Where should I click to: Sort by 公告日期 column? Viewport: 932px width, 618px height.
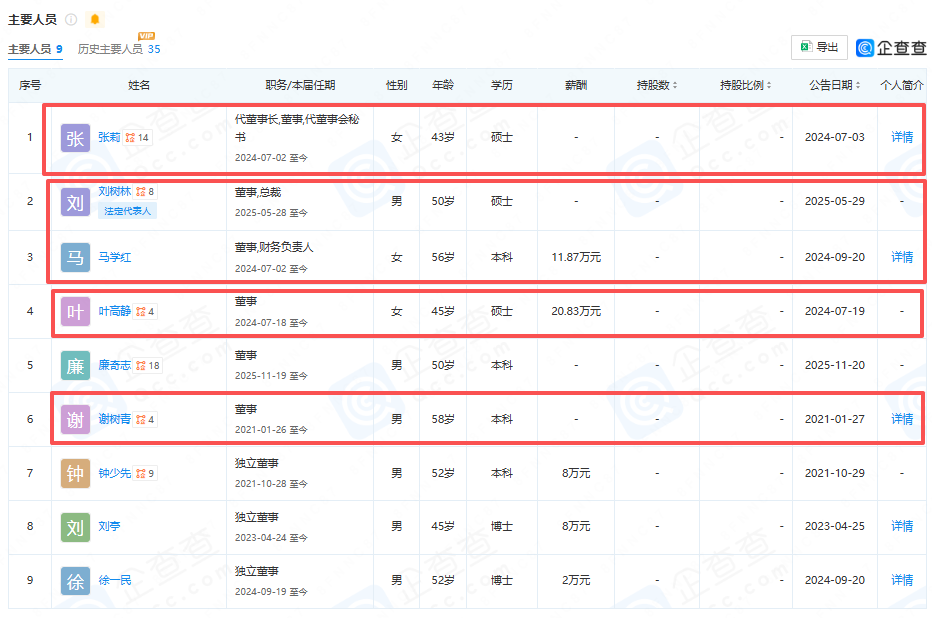click(x=835, y=86)
